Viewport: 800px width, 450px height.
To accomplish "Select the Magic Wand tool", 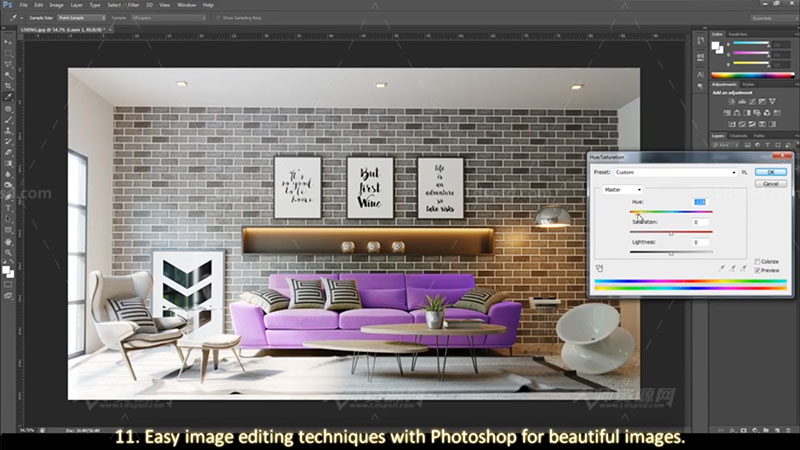I will click(x=8, y=75).
